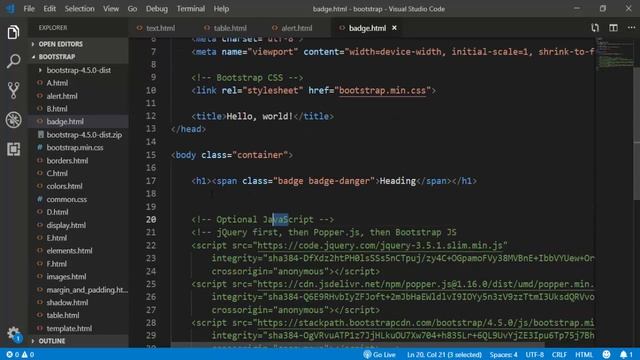Open the Extensions view
Viewport: 640px width, 360px height.
13,149
